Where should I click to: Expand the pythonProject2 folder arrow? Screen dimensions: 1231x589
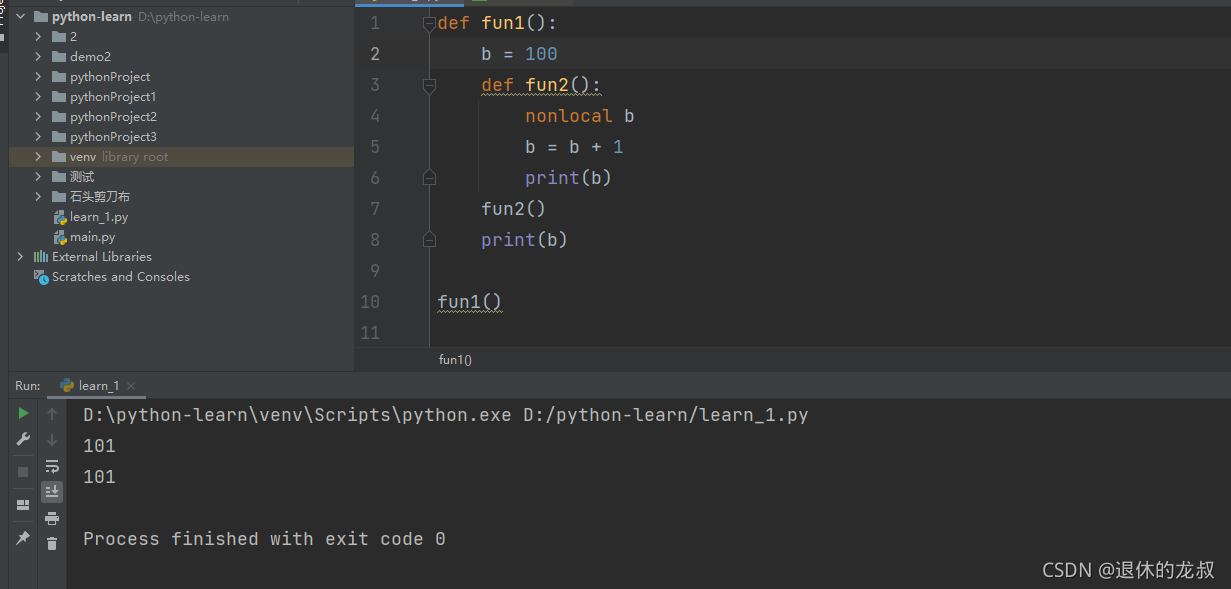(x=38, y=116)
